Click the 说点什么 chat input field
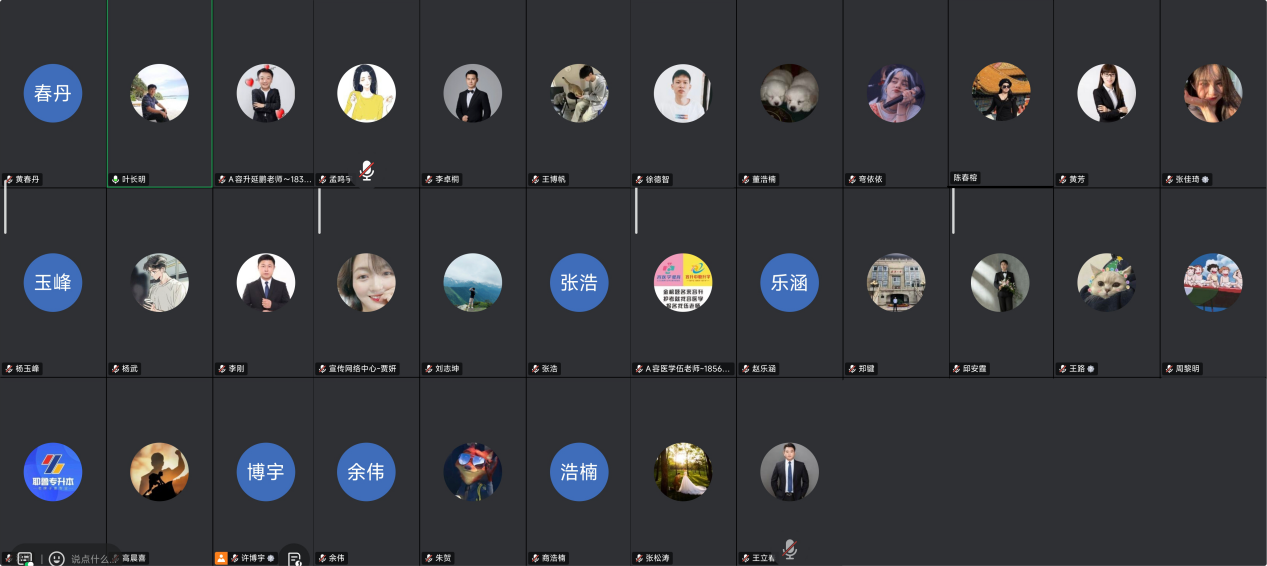The height and width of the screenshot is (566, 1267). pos(94,559)
